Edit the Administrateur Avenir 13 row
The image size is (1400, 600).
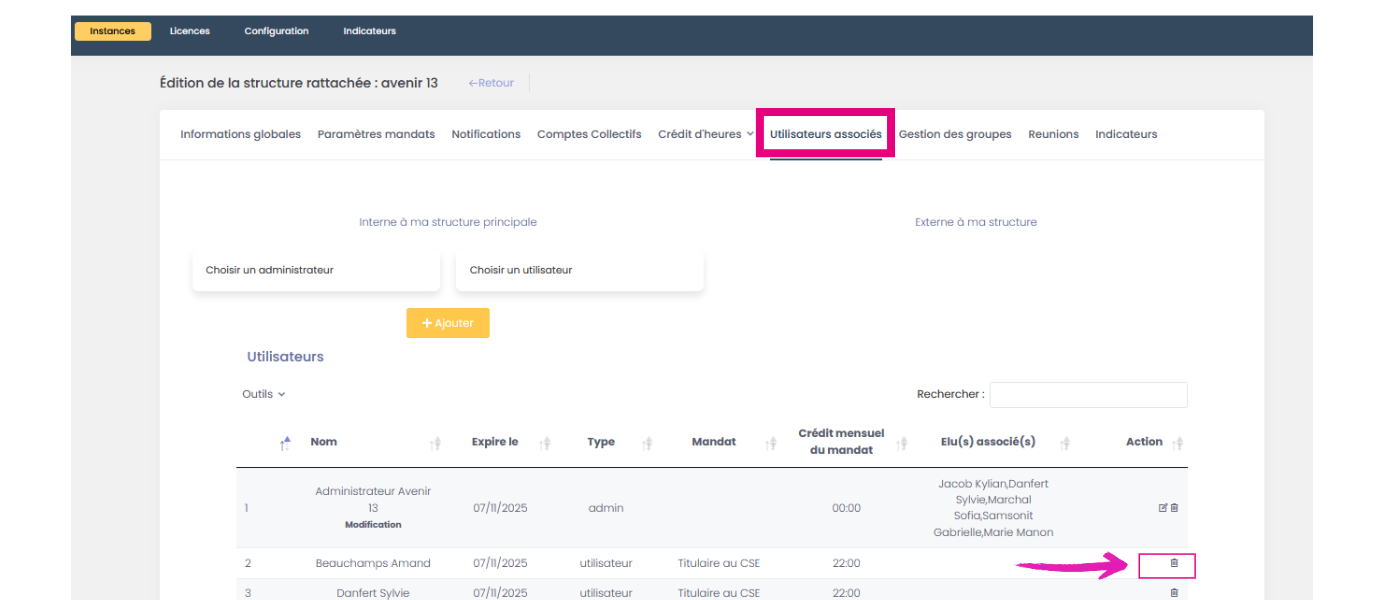[1163, 508]
